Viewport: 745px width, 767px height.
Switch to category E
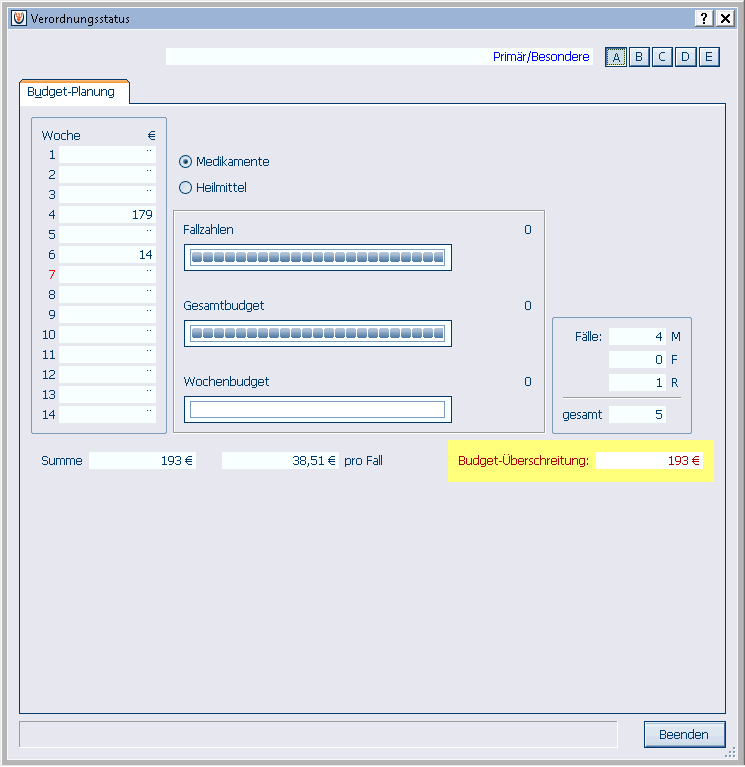coord(708,57)
